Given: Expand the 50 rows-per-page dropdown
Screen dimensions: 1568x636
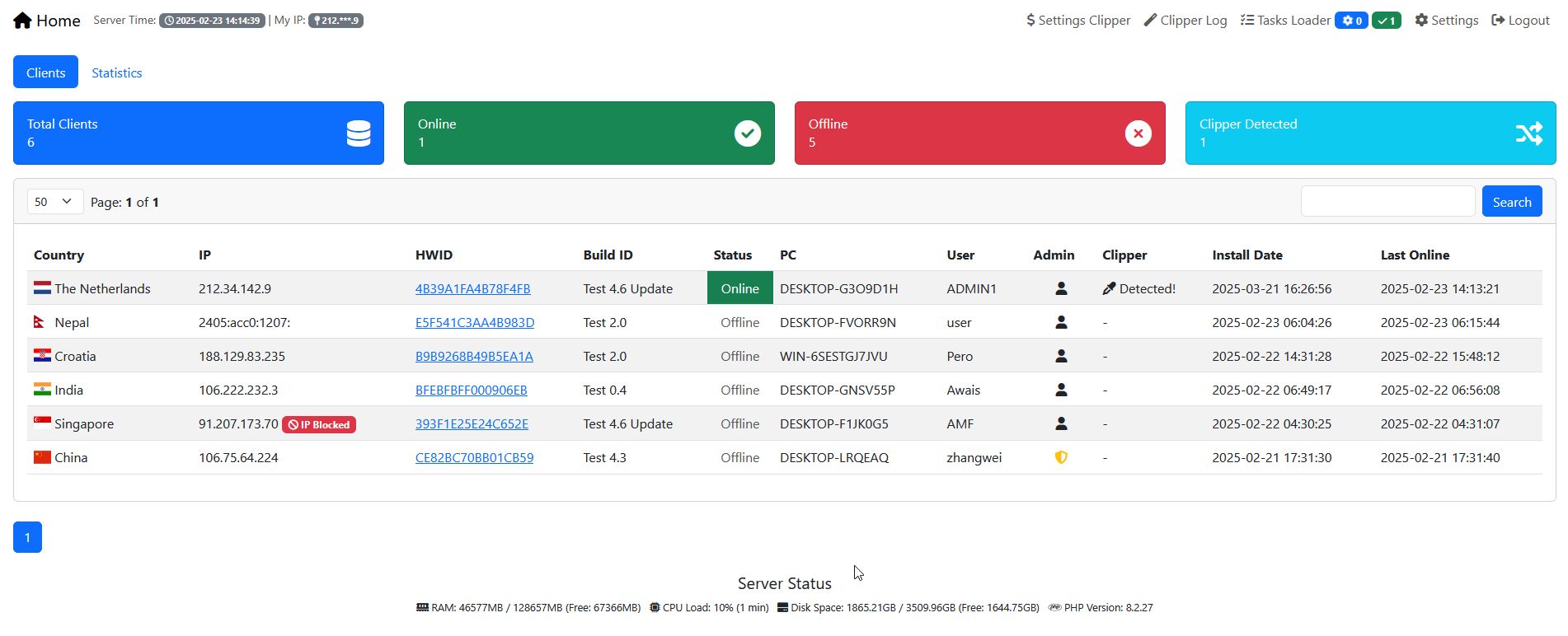Looking at the screenshot, I should 55,202.
